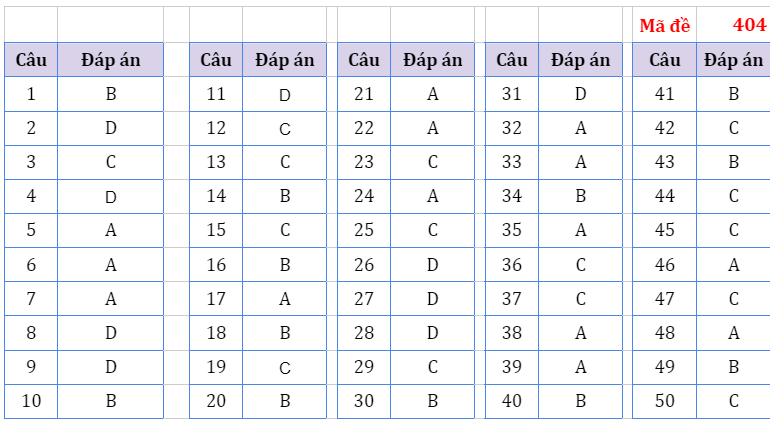Select the cell with question number 41

665,95
